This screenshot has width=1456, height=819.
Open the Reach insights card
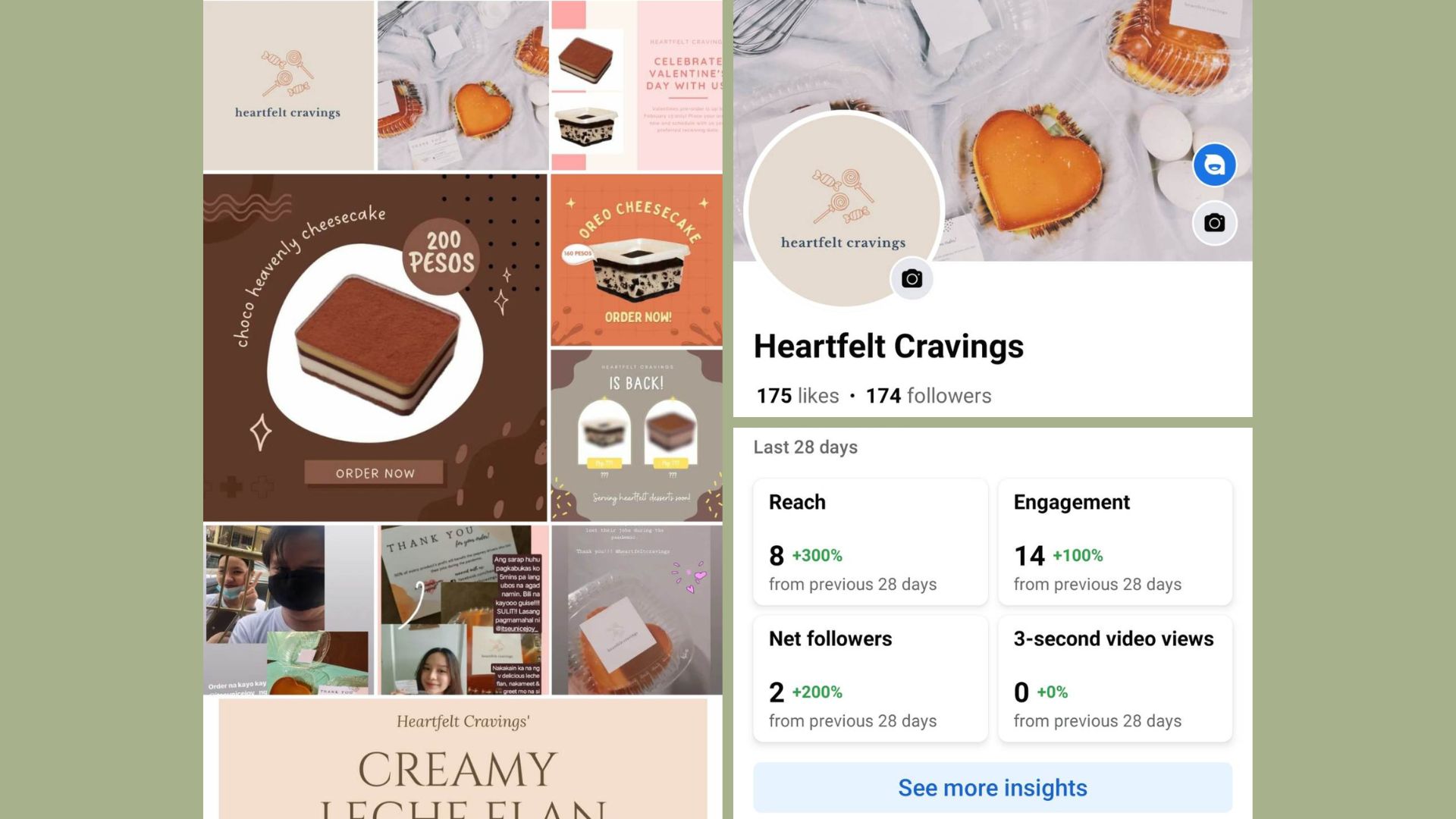[x=870, y=542]
